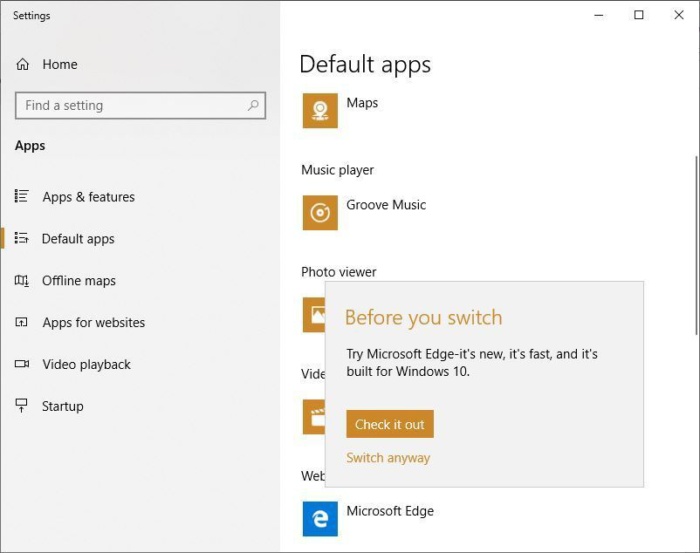Image resolution: width=700 pixels, height=553 pixels.
Task: Click the Maps app icon
Action: (320, 110)
